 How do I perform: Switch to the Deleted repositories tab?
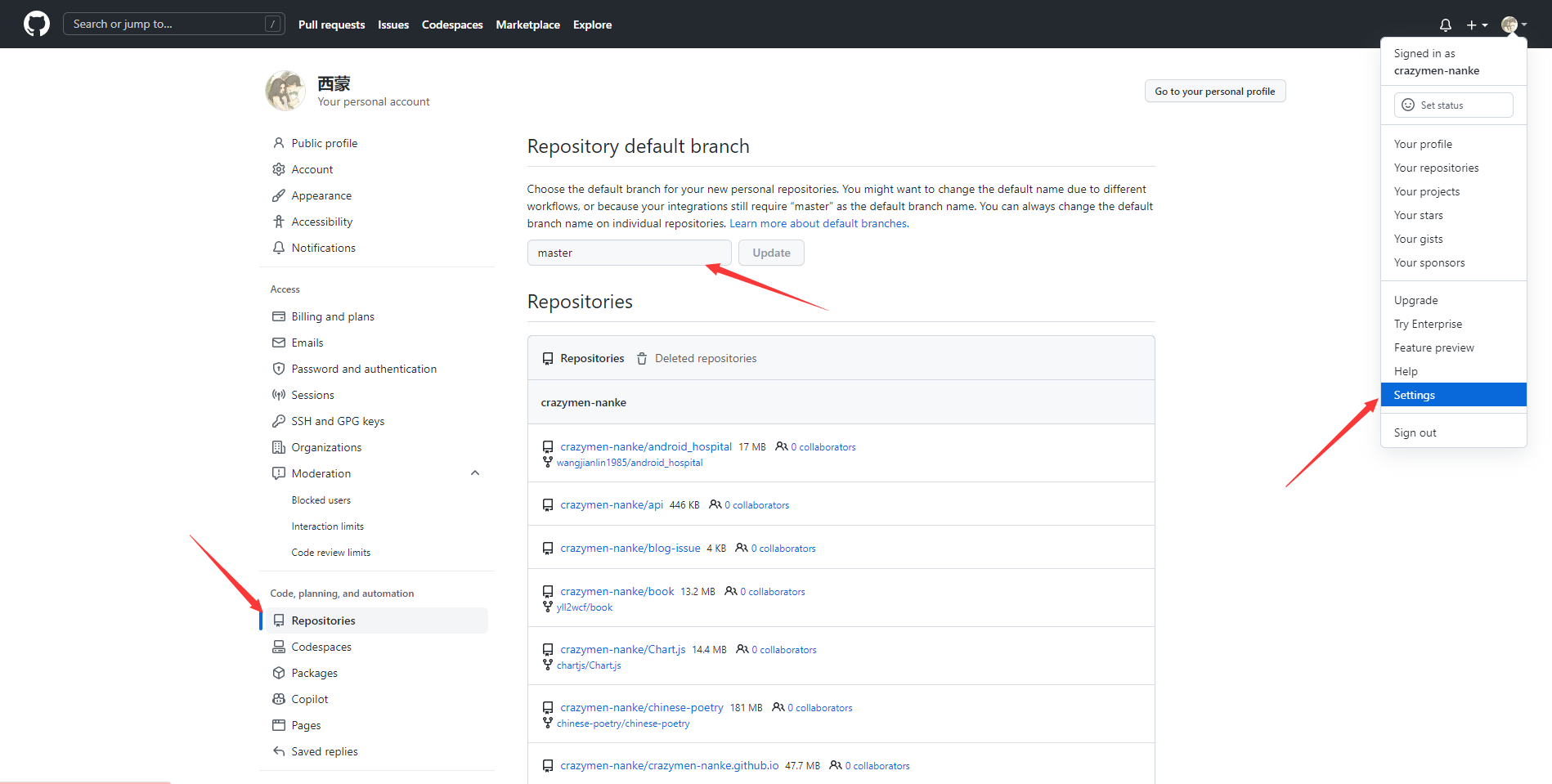[697, 359]
